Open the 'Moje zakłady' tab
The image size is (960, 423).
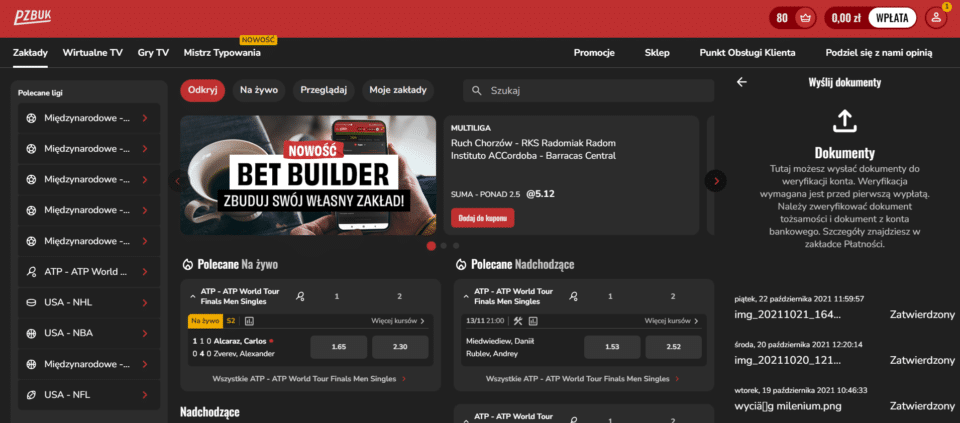tap(398, 91)
